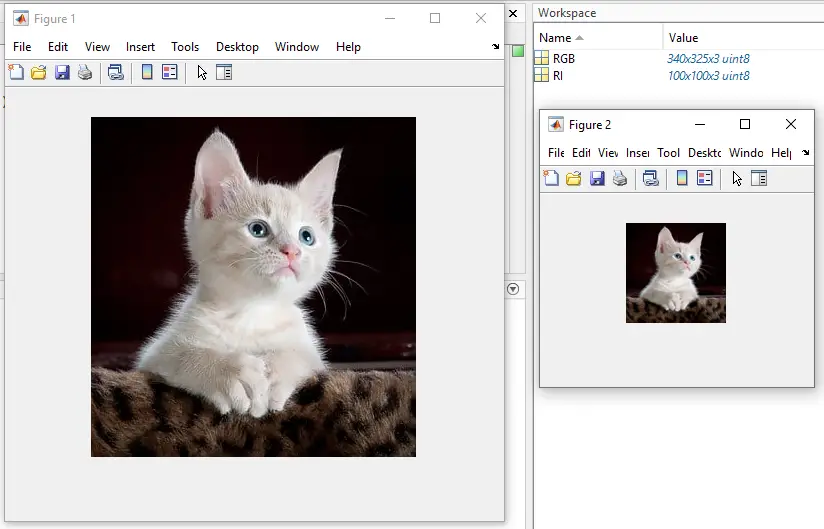Click circled down-arrow expander beside Figure 1

click(513, 289)
